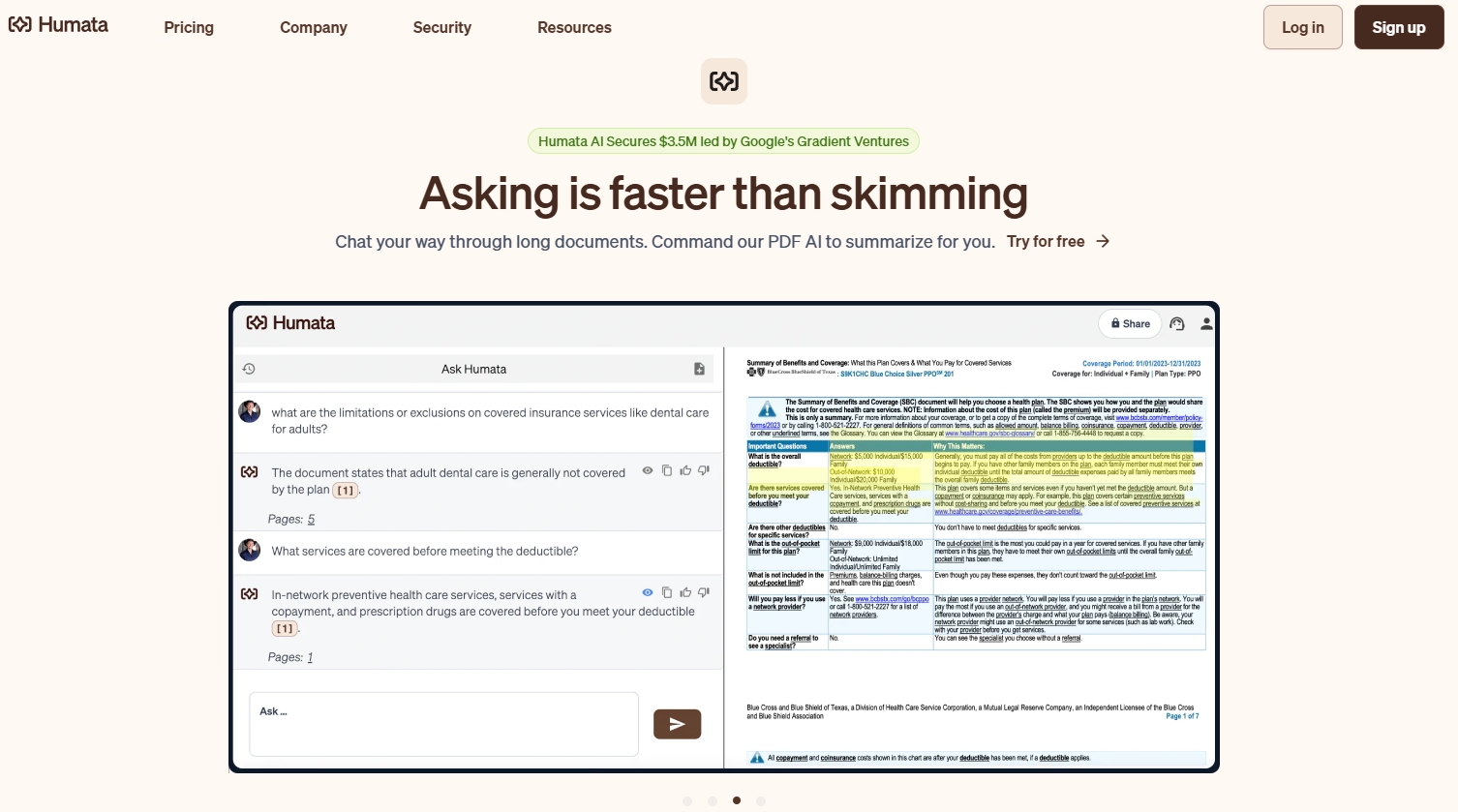
Task: Open the headset support icon
Action: 1177,324
